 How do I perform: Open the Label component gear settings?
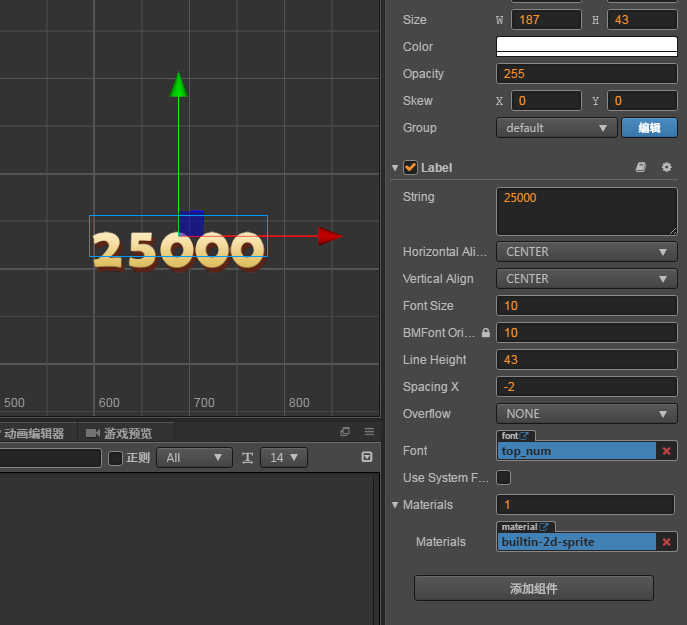[x=666, y=167]
